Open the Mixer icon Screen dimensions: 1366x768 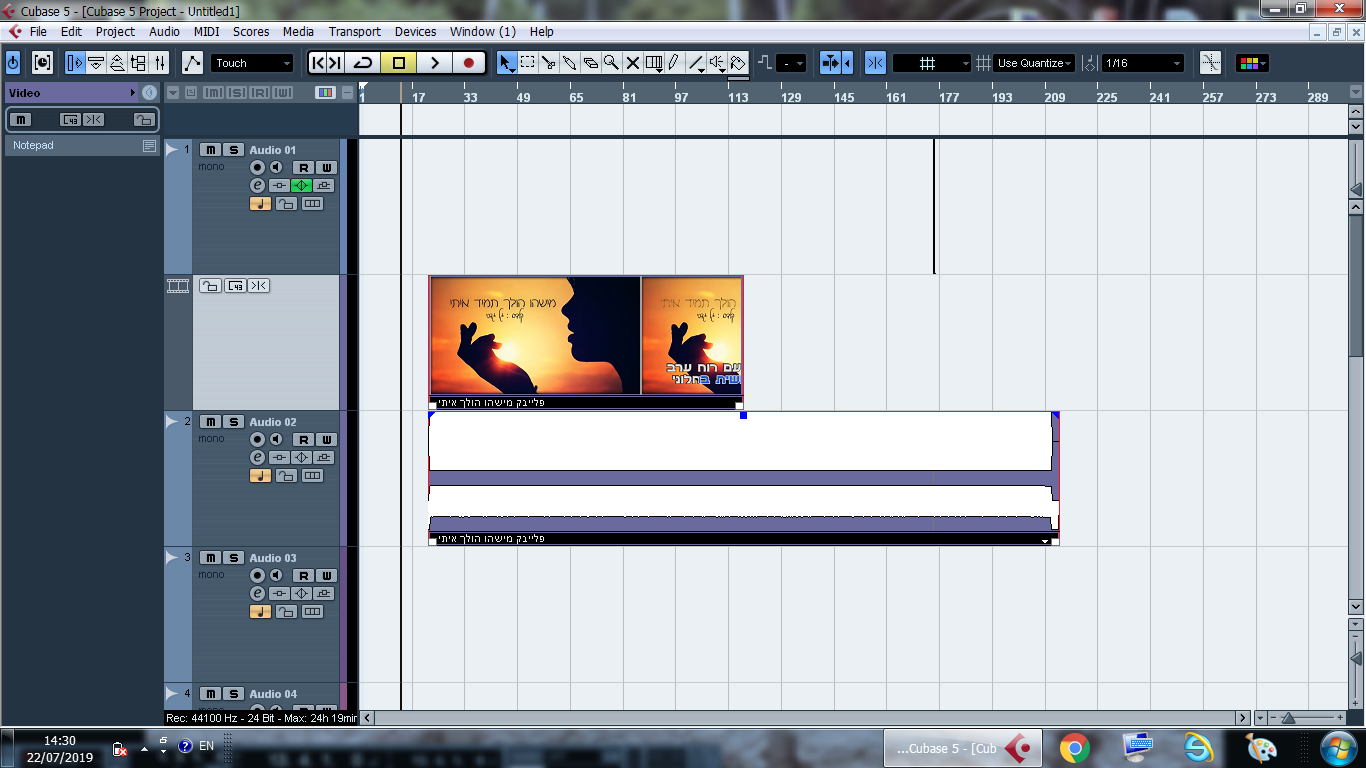click(160, 63)
